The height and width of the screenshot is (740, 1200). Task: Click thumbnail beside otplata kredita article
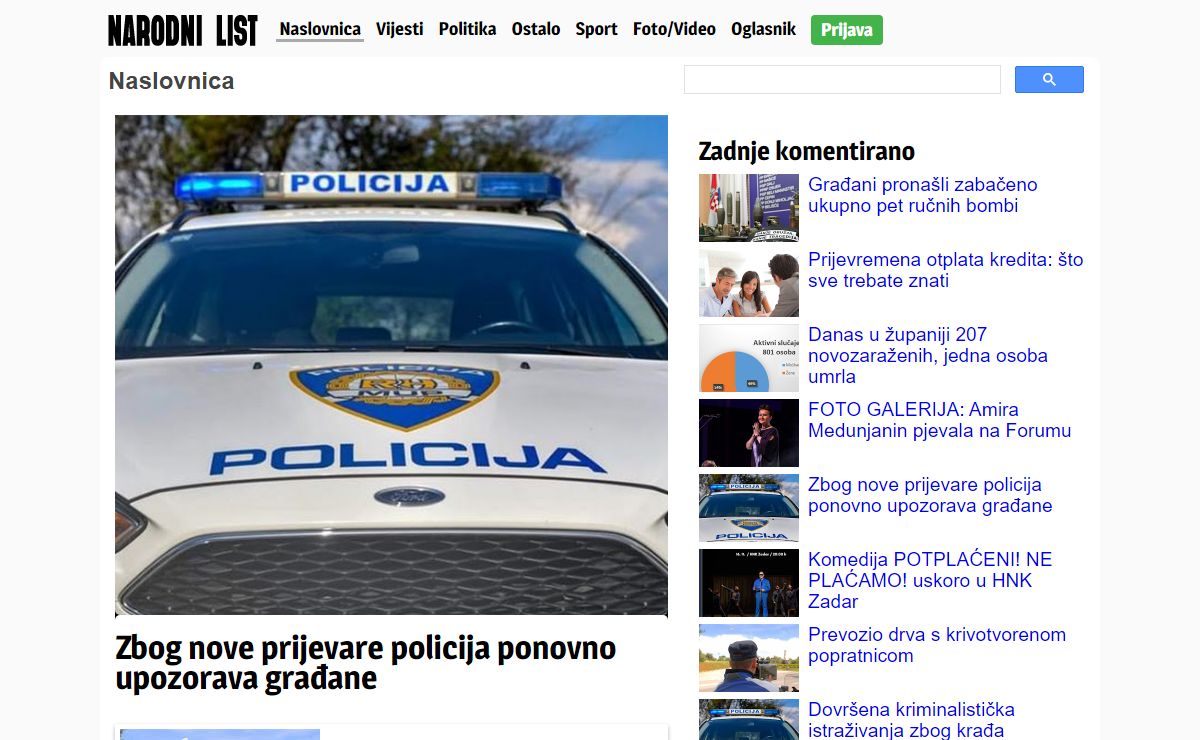[749, 283]
